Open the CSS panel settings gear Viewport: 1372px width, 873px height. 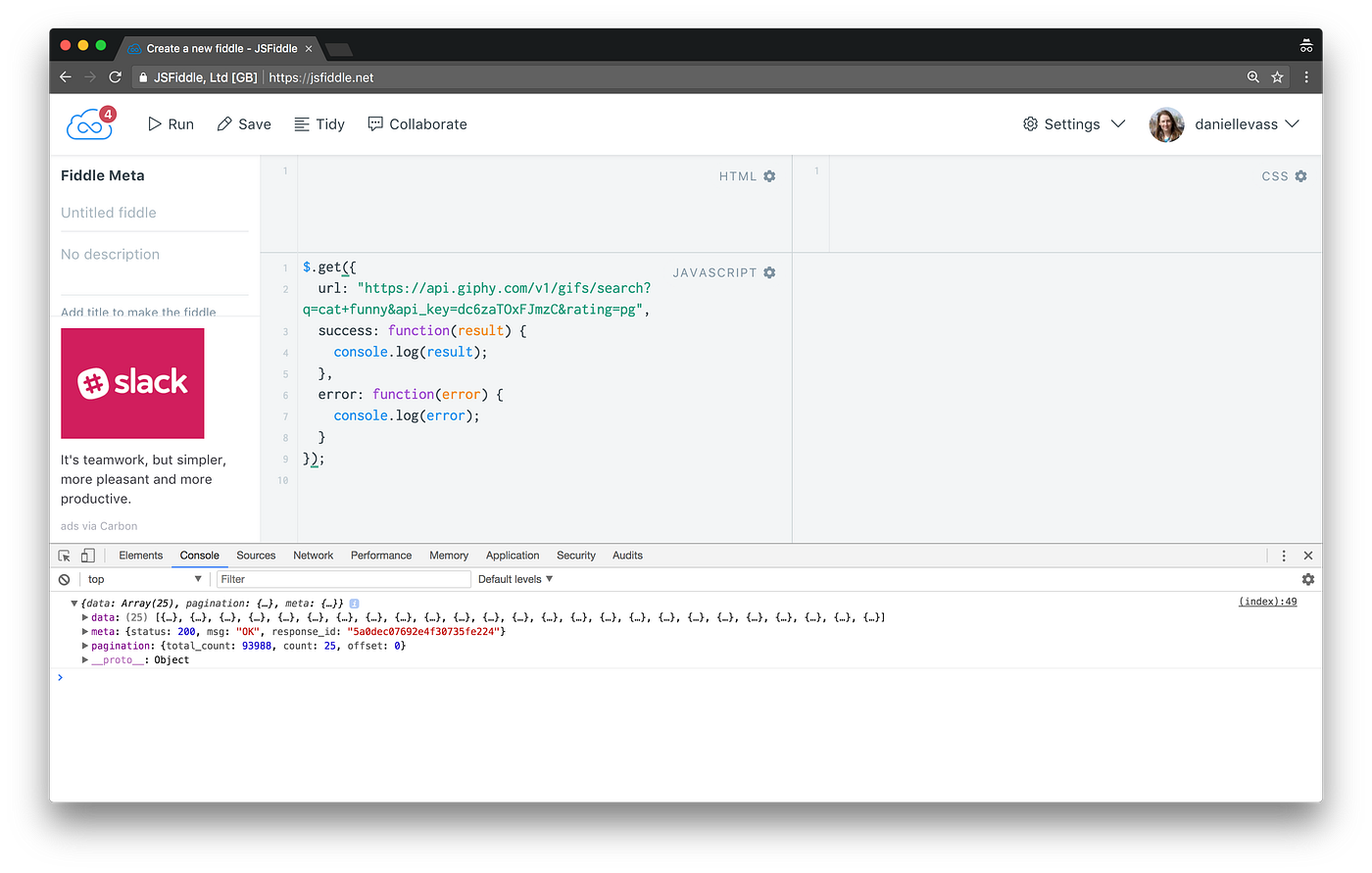(1300, 176)
